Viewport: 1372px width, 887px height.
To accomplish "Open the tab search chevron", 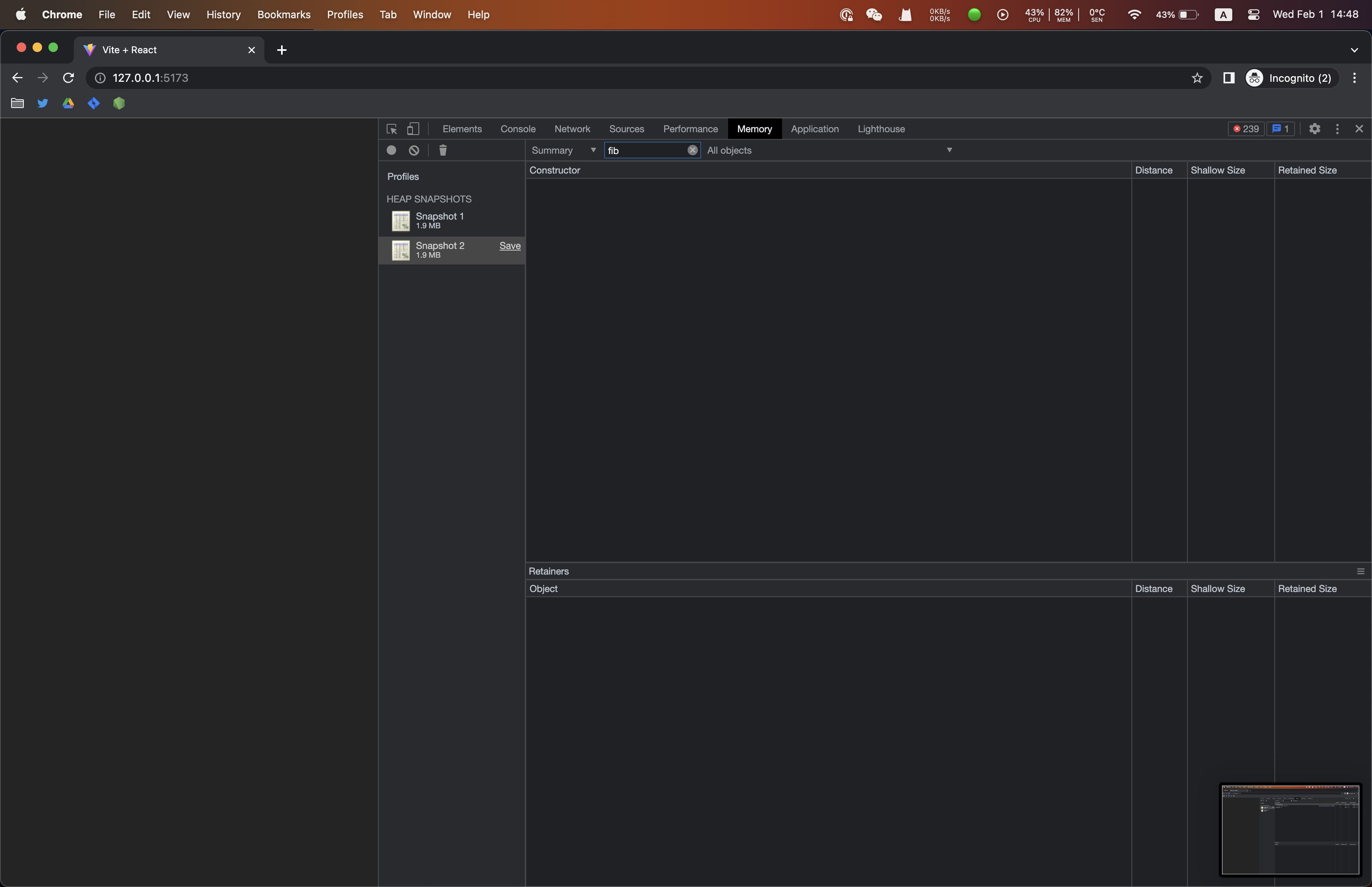I will [x=1354, y=50].
